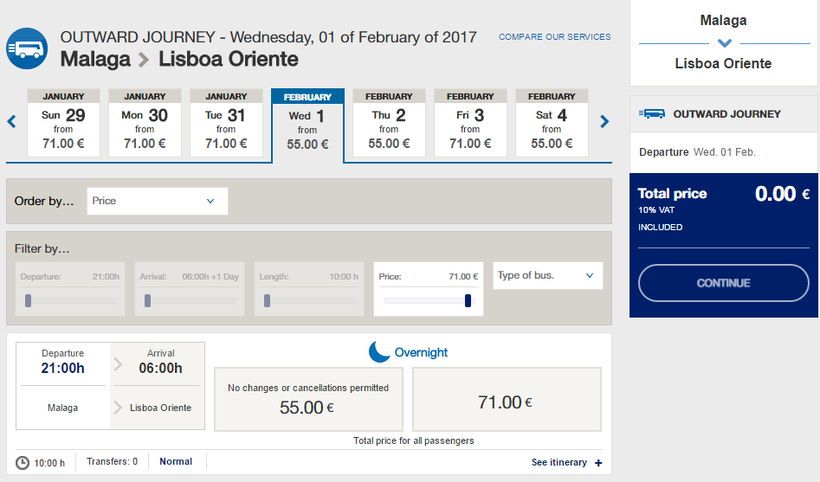Select the Thu 2 February date tab
Image resolution: width=820 pixels, height=482 pixels.
[x=389, y=124]
